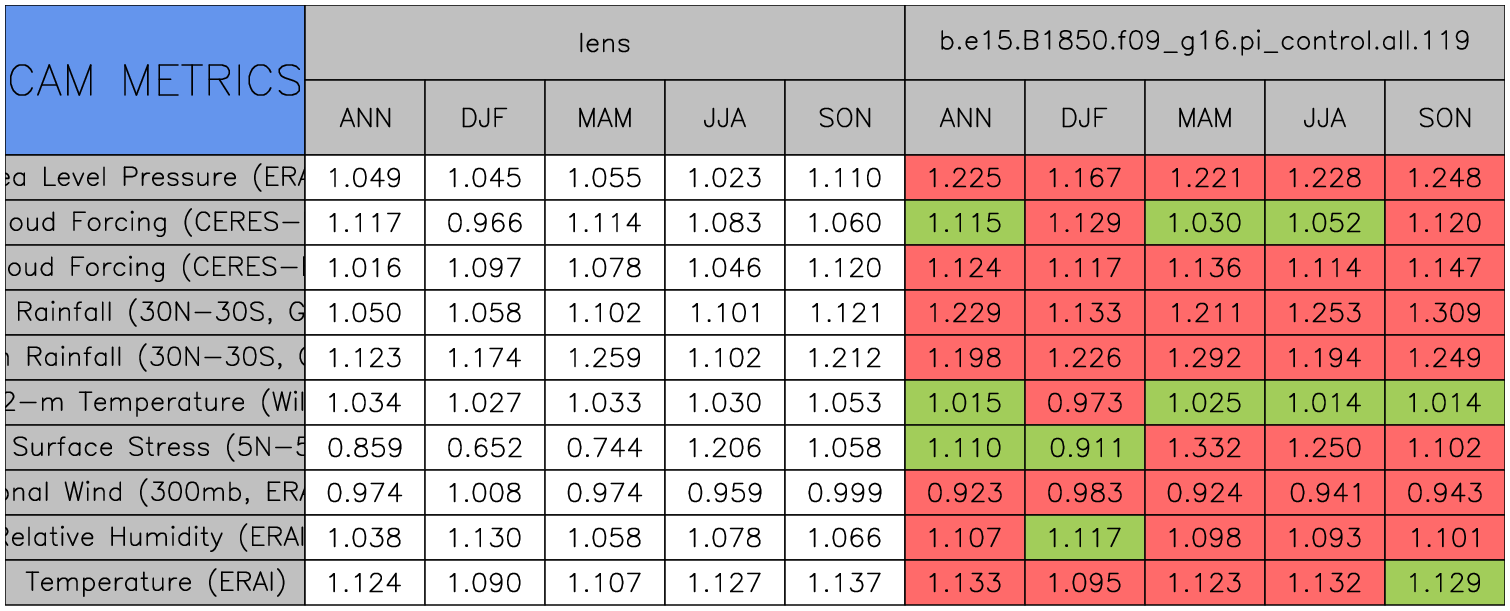Select the Temperature (ERAI) row label

coord(155,582)
